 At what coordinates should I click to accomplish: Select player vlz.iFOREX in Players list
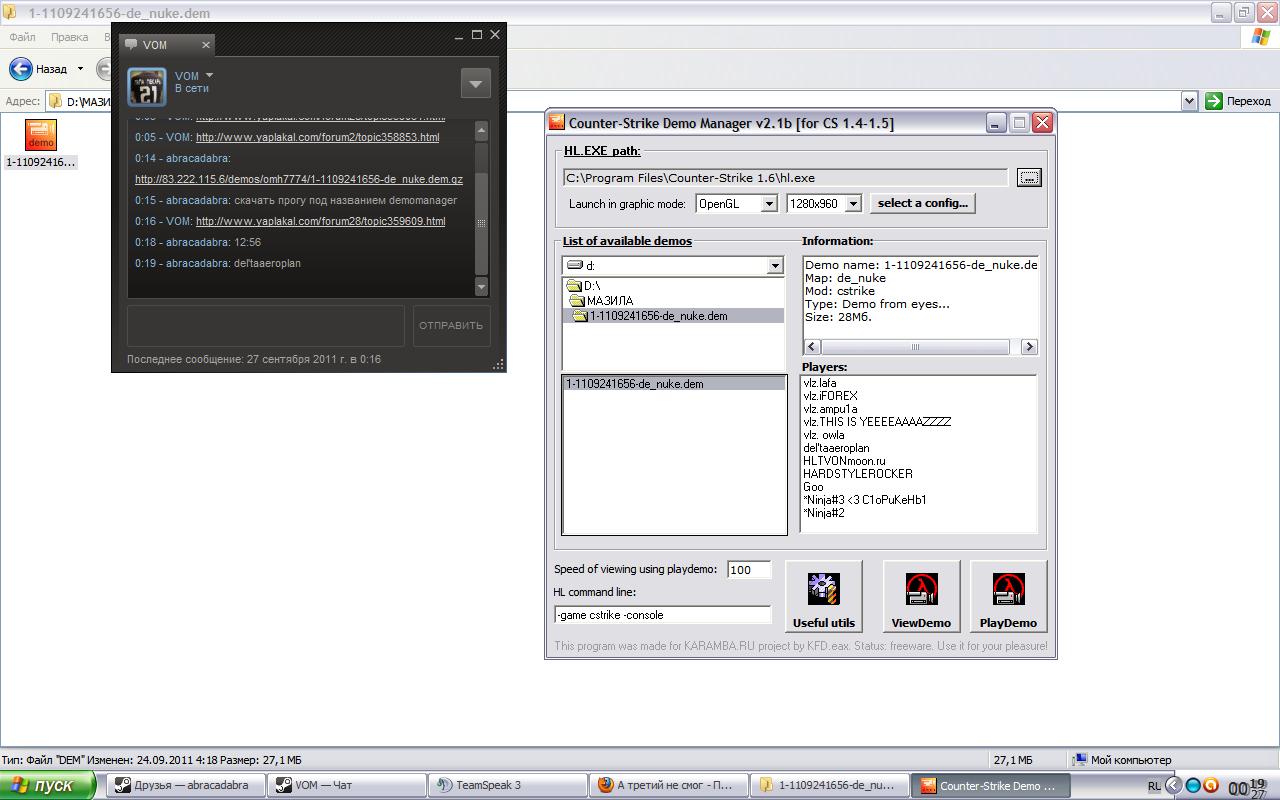830,396
